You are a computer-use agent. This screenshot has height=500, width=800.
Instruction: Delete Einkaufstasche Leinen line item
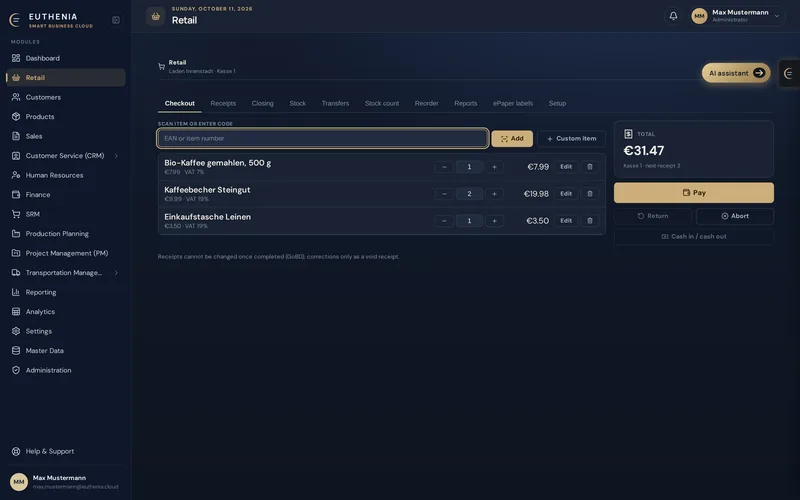coord(590,221)
